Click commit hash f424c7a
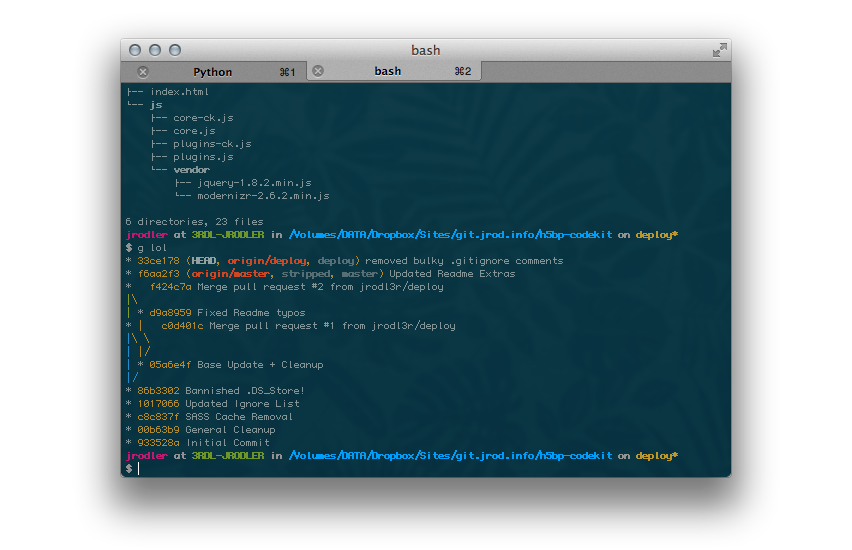852x550 pixels. [171, 287]
